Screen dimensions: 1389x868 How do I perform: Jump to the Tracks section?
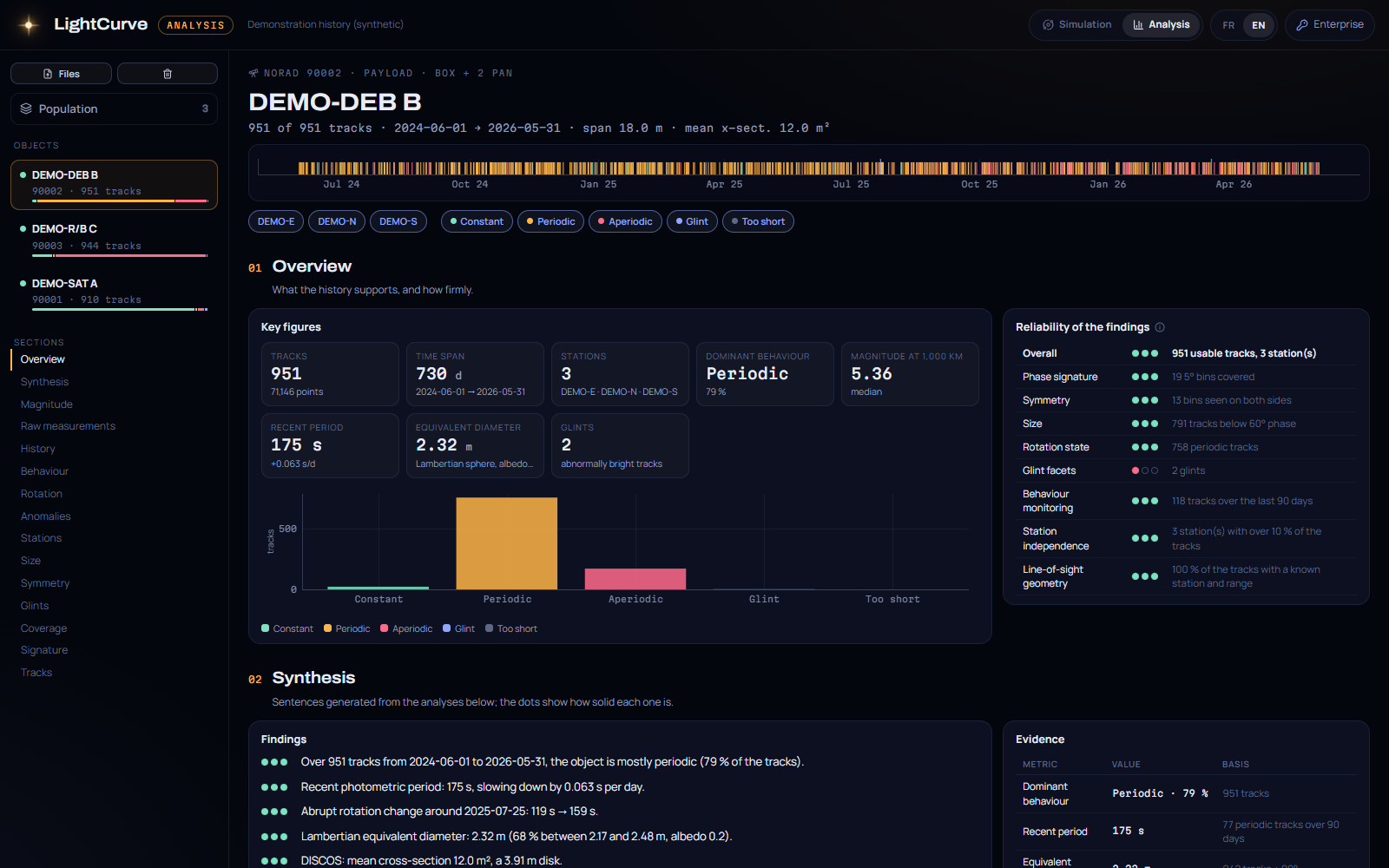(36, 673)
